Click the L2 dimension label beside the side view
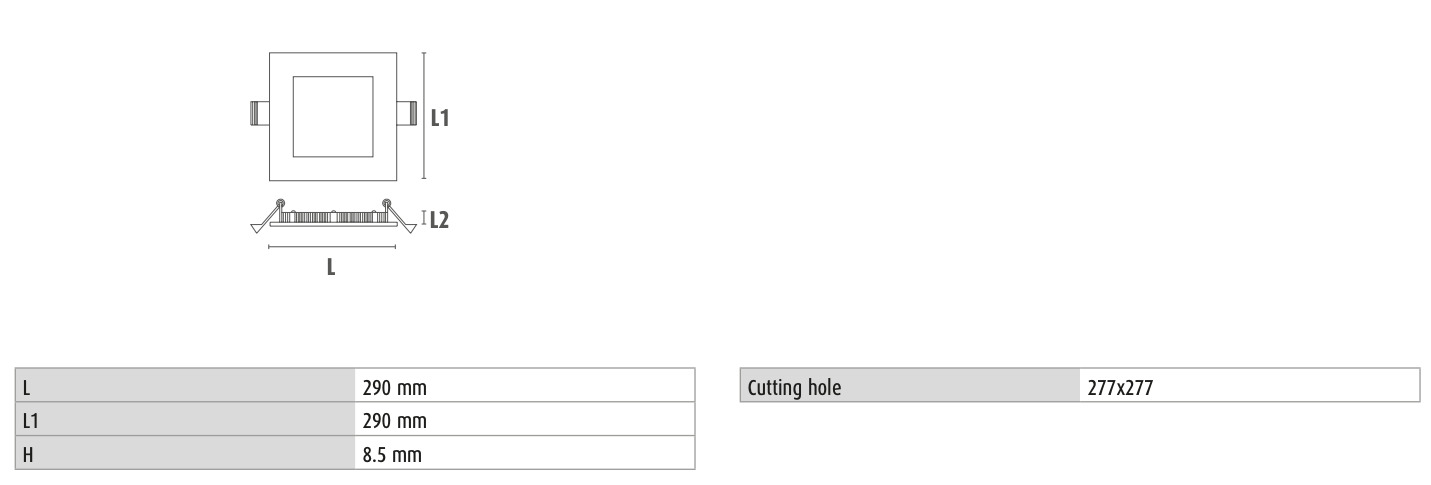Image resolution: width=1431 pixels, height=485 pixels. pos(439,220)
